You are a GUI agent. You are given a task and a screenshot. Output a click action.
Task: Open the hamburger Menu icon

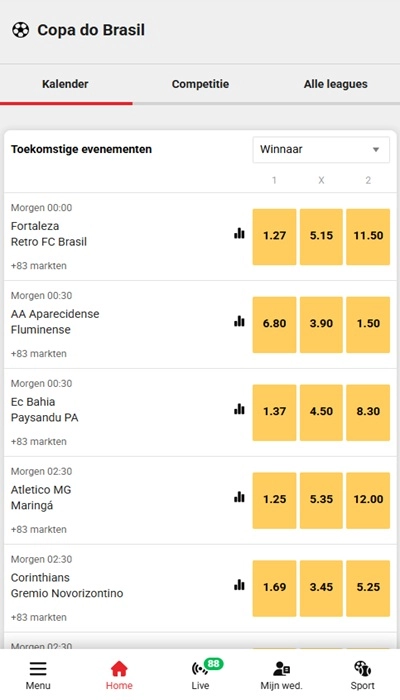tap(38, 668)
